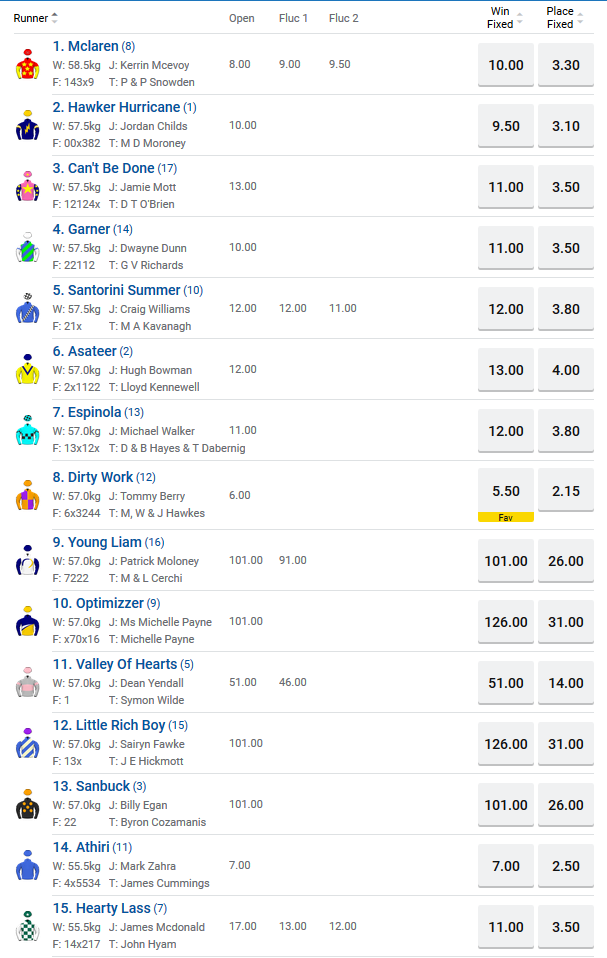
Task: Sort by Win Fixed odds column
Action: (522, 18)
